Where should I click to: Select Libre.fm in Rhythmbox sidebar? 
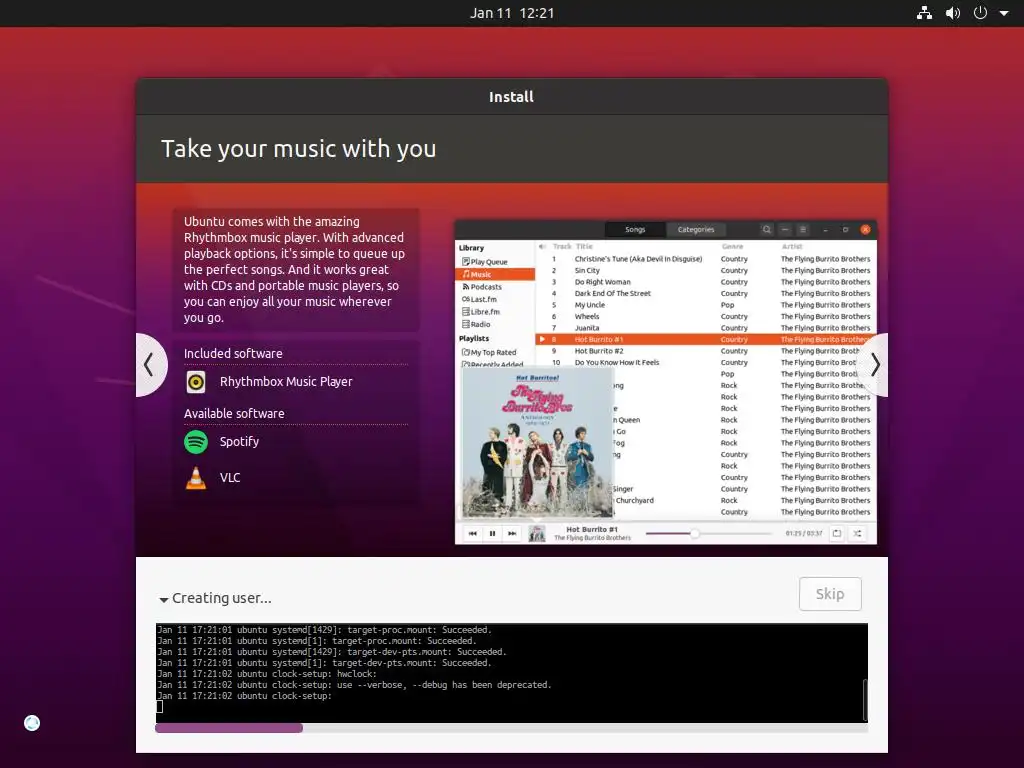click(x=481, y=312)
